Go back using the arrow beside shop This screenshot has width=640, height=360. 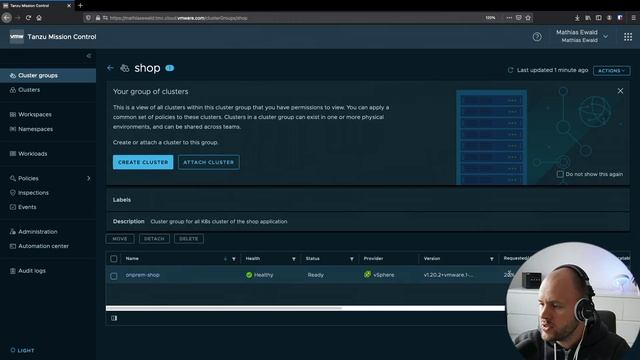(110, 68)
